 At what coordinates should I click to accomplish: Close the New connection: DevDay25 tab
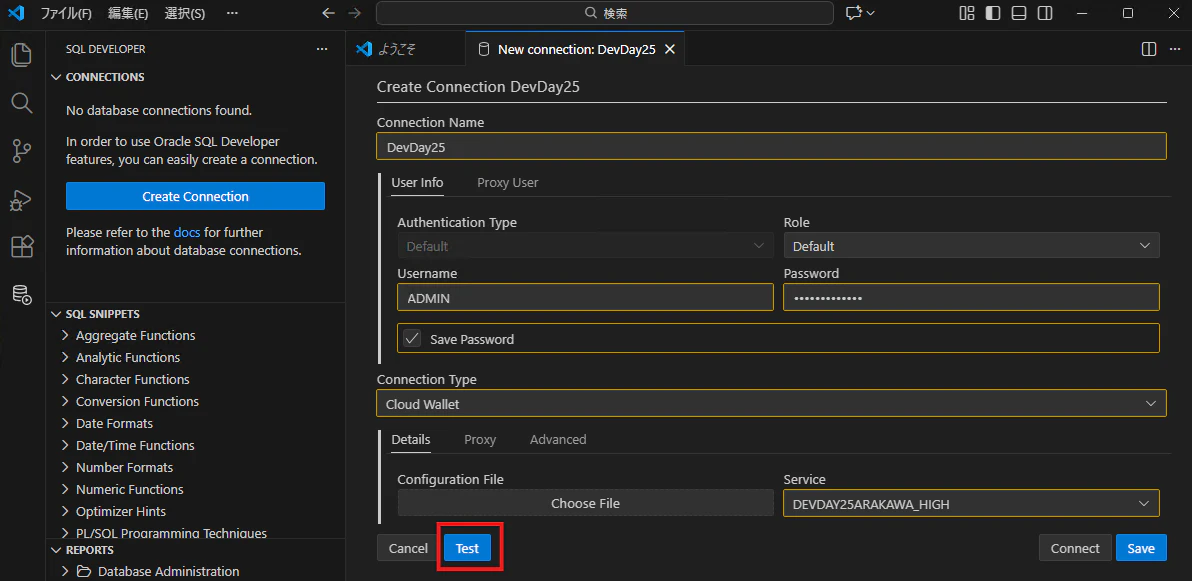click(670, 49)
